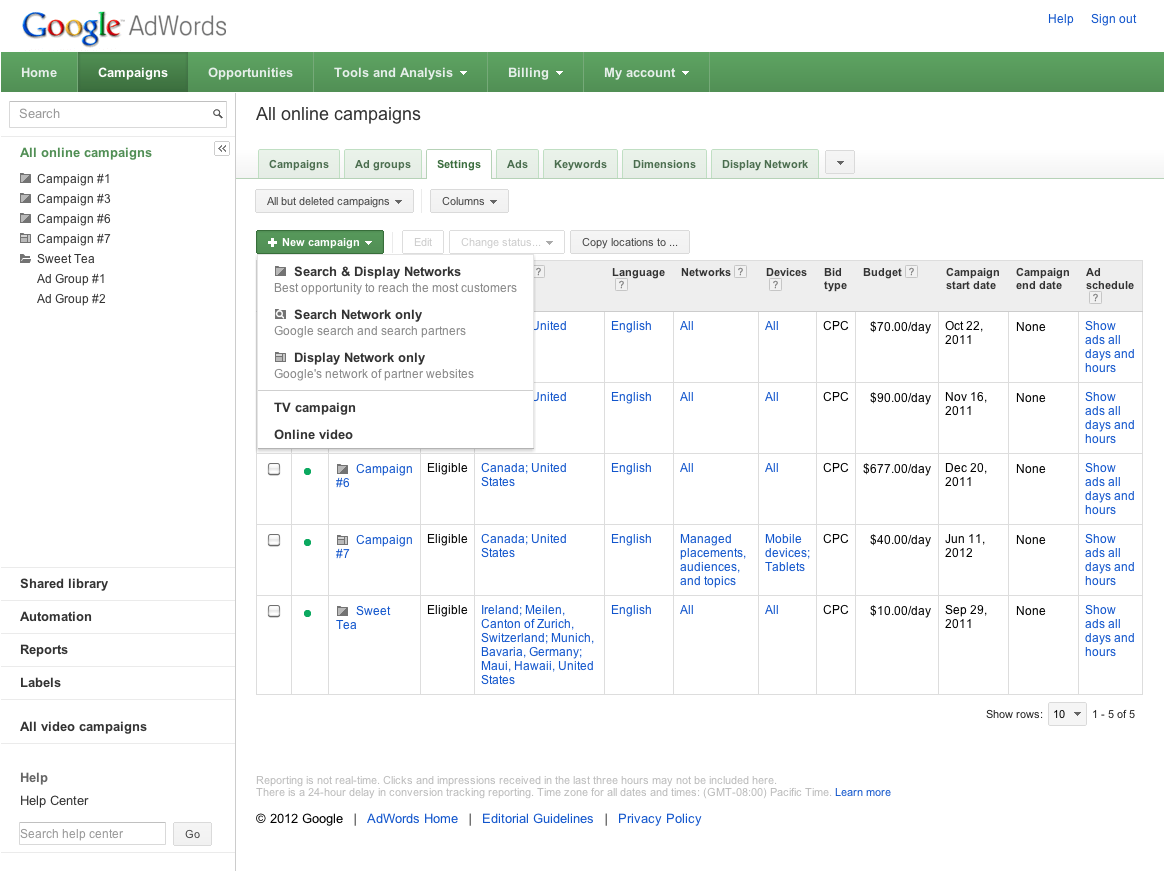The height and width of the screenshot is (871, 1164).
Task: Click the Google AdWords logo
Action: click(124, 27)
